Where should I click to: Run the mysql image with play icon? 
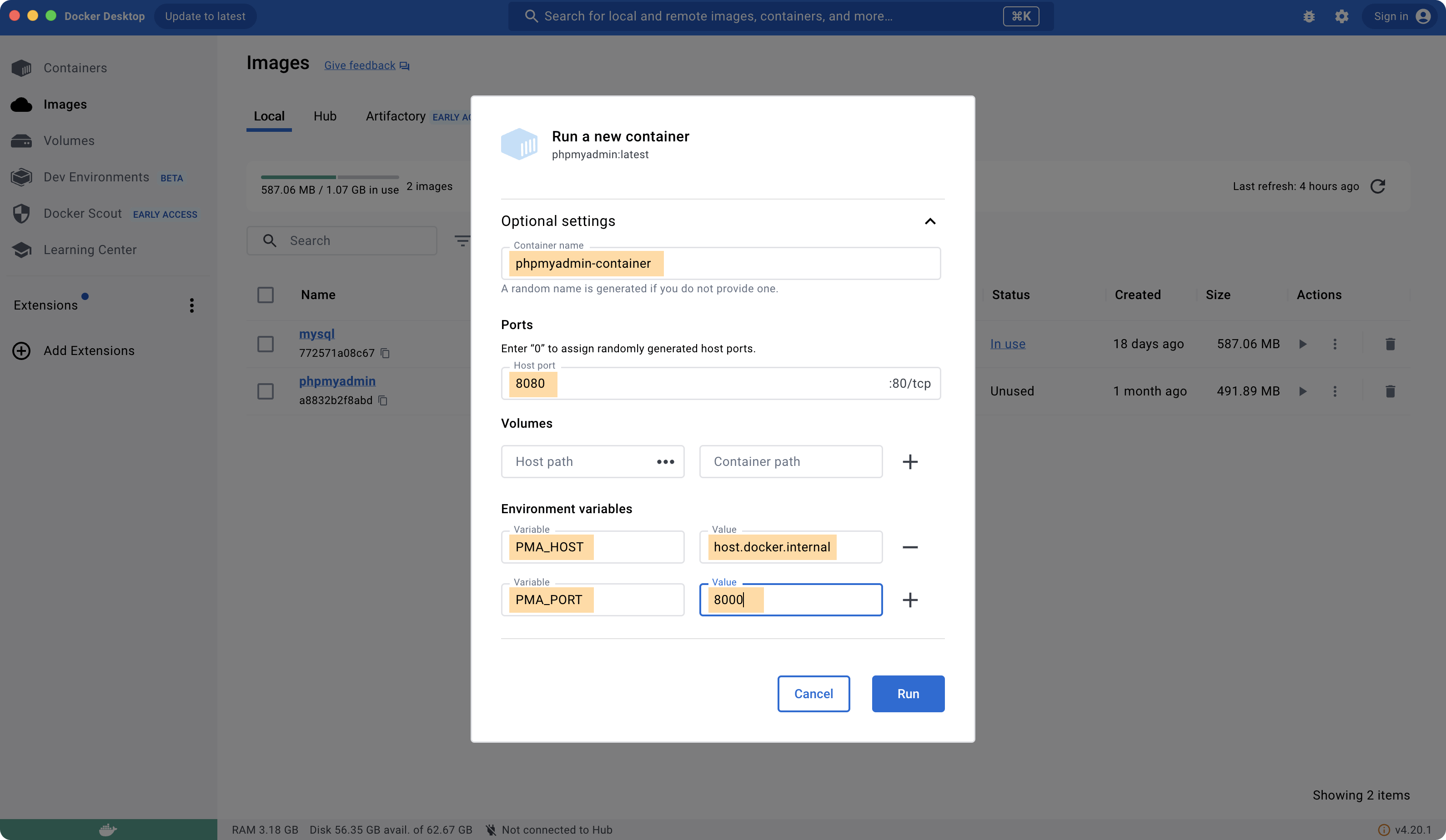tap(1303, 344)
